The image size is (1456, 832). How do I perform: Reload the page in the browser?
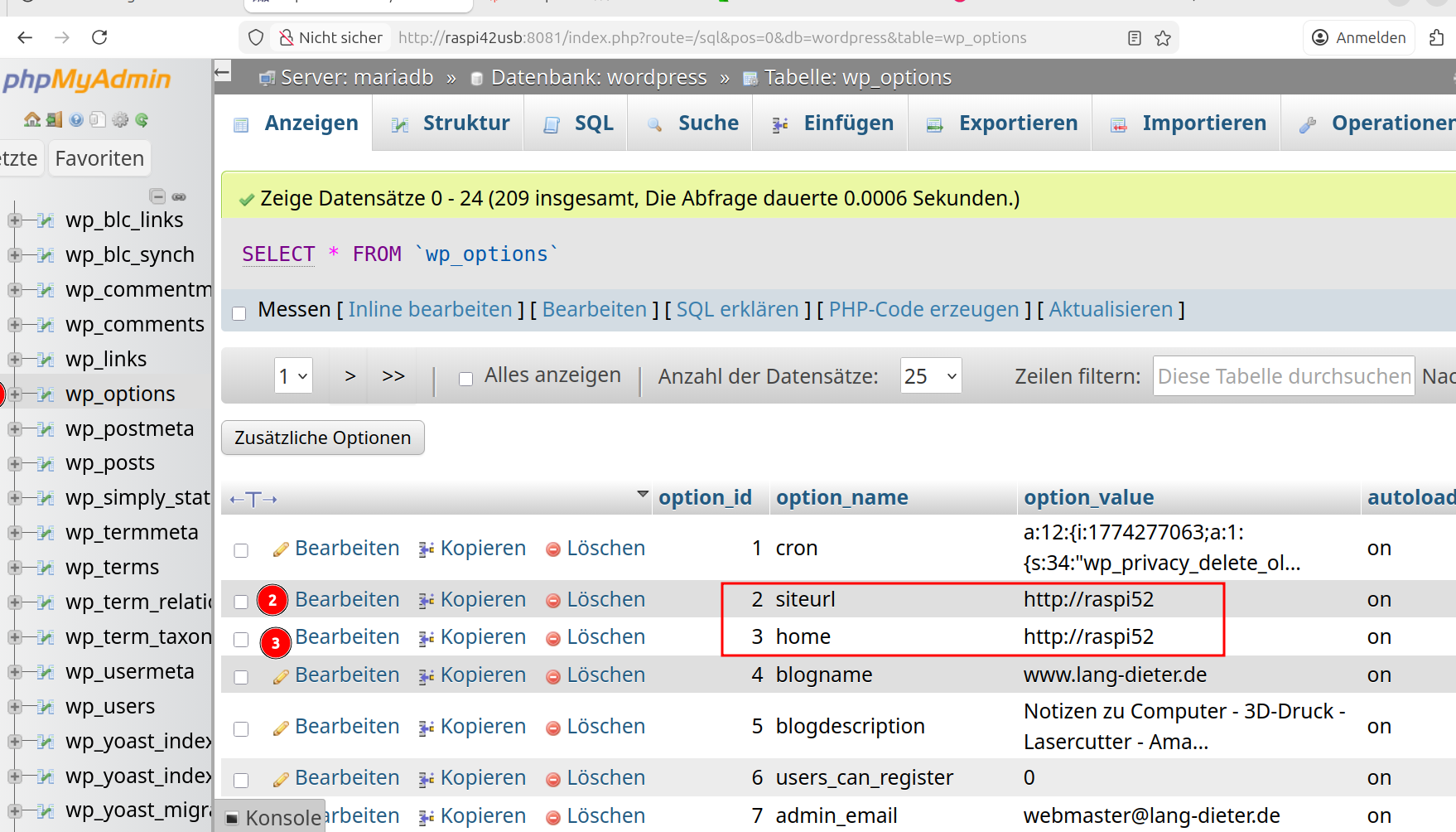point(99,37)
